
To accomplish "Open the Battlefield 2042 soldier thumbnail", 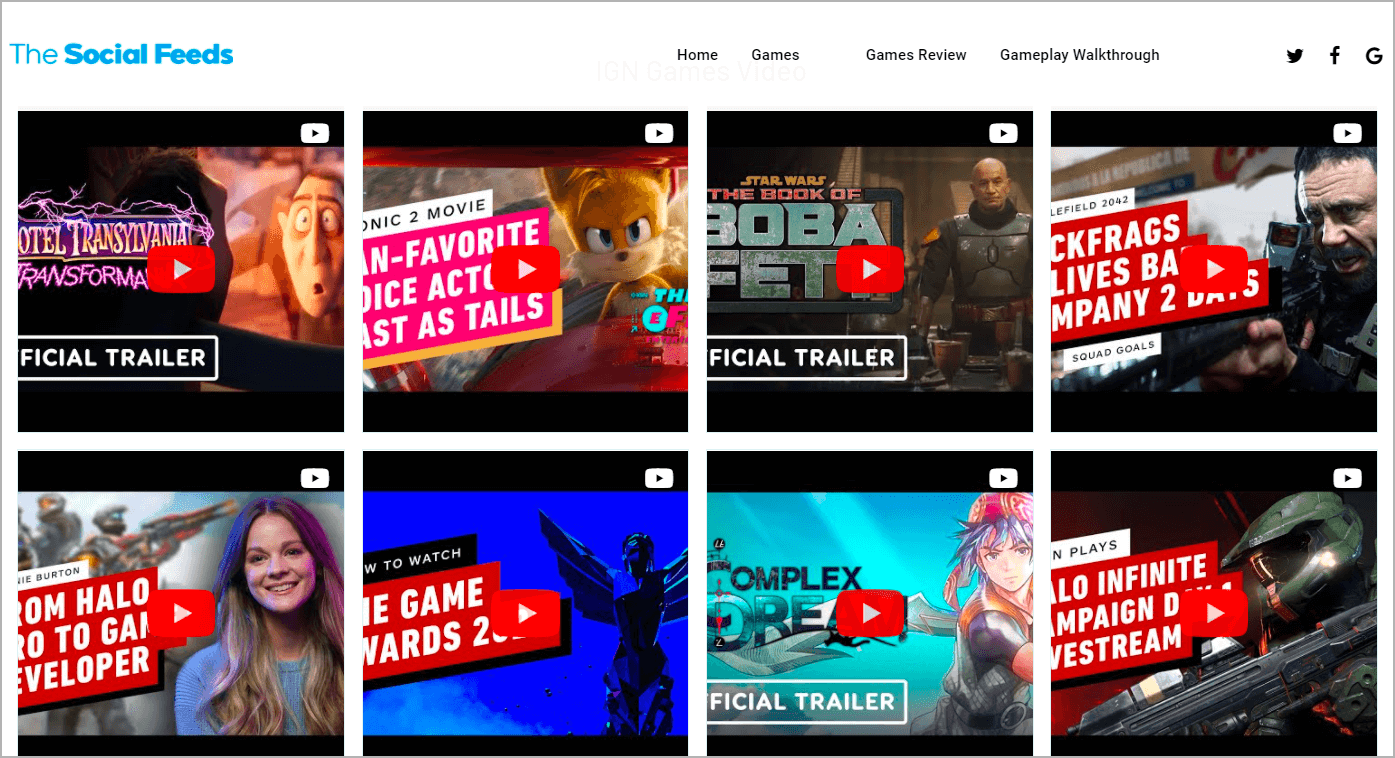I will click(x=1213, y=271).
